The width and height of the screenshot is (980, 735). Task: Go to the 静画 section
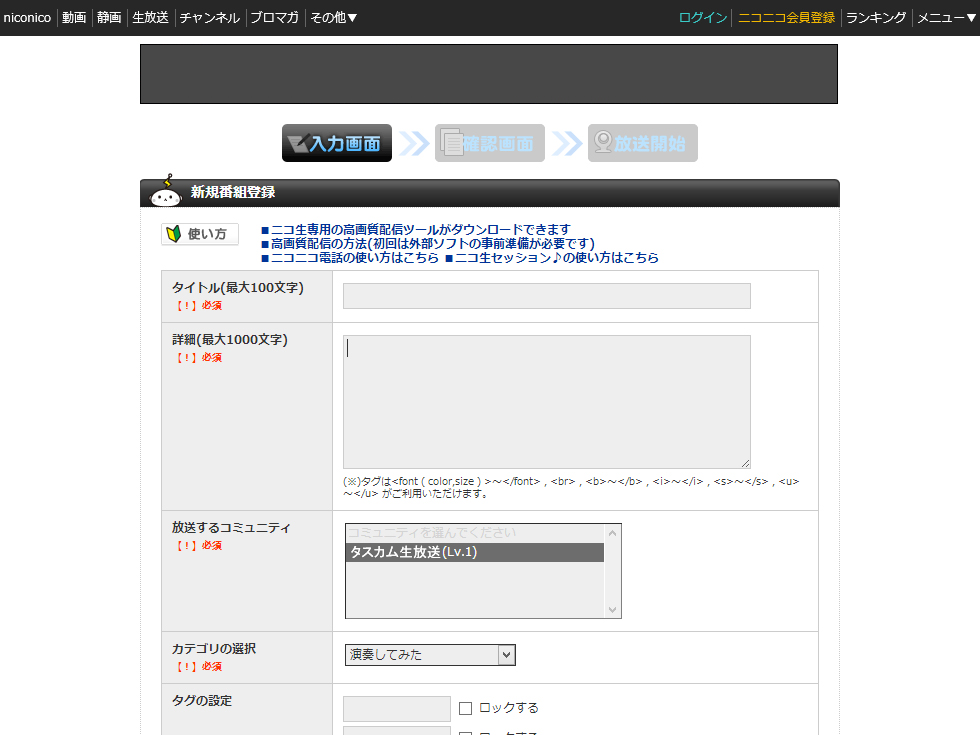109,18
